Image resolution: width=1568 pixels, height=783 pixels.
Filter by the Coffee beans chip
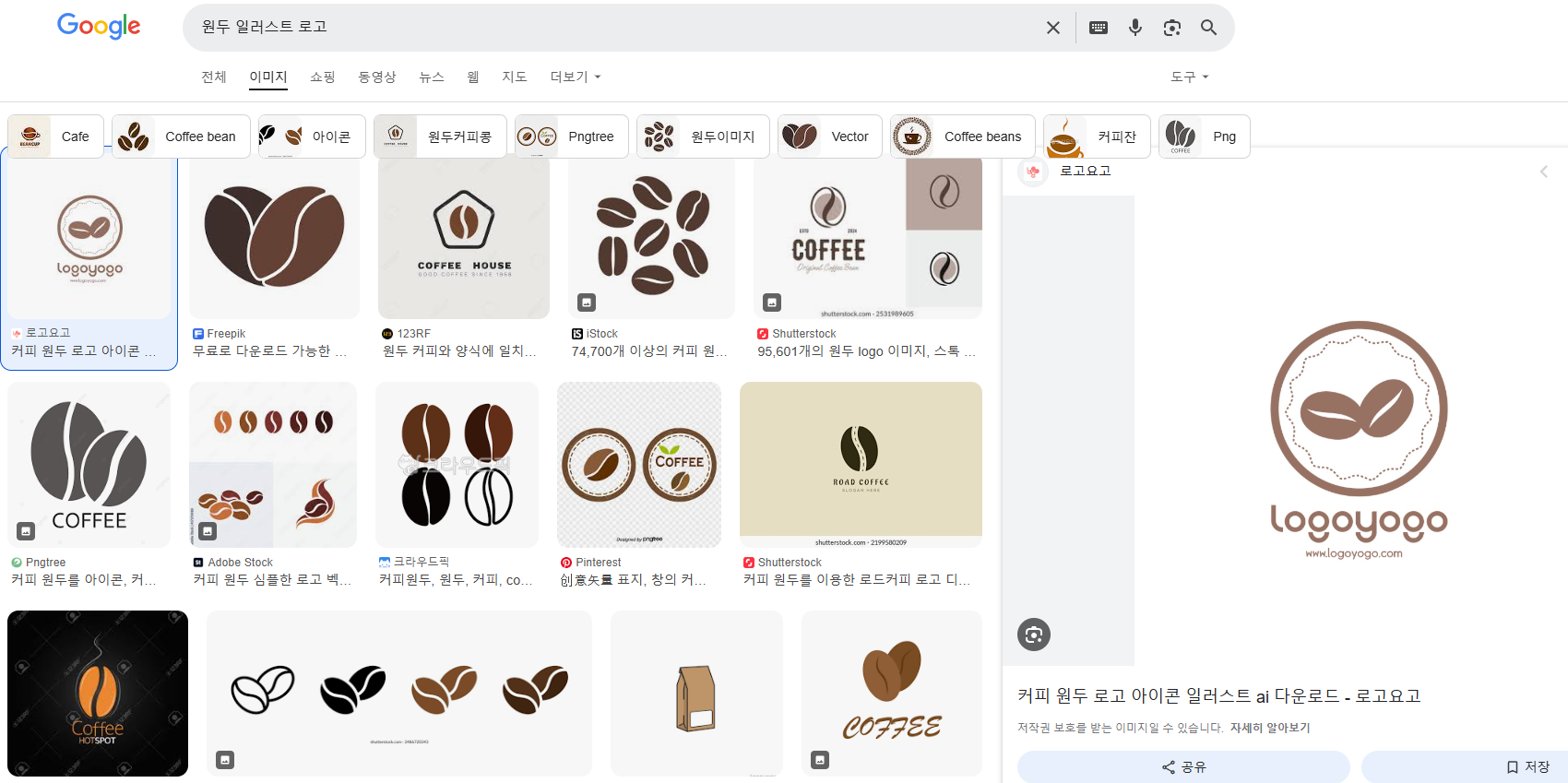tap(963, 136)
